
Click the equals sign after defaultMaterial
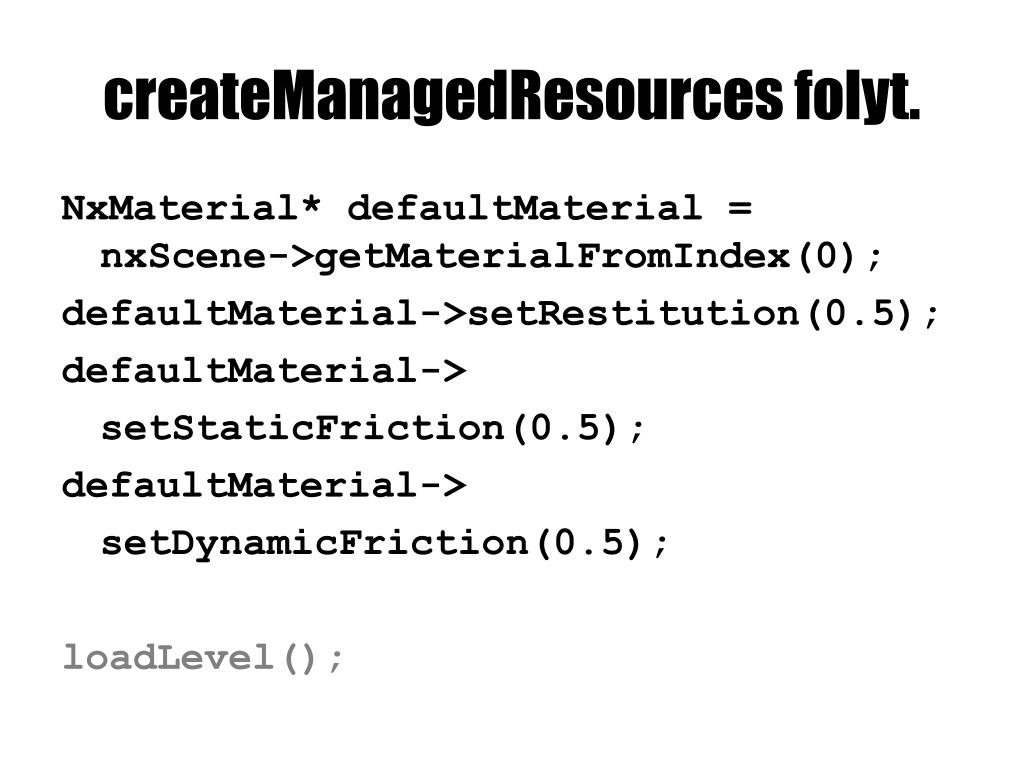740,209
